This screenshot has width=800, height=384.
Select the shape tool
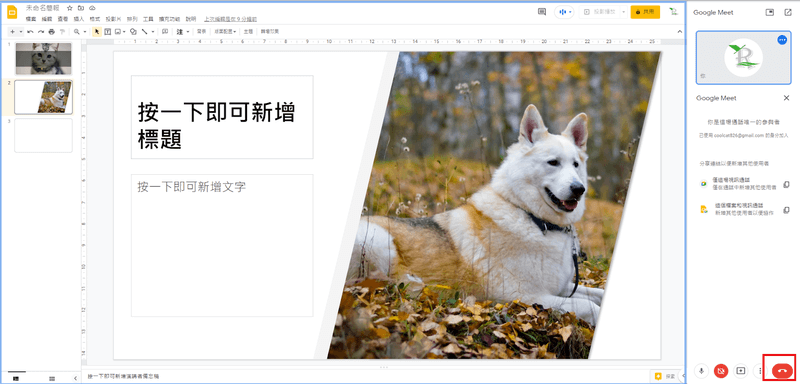[134, 32]
